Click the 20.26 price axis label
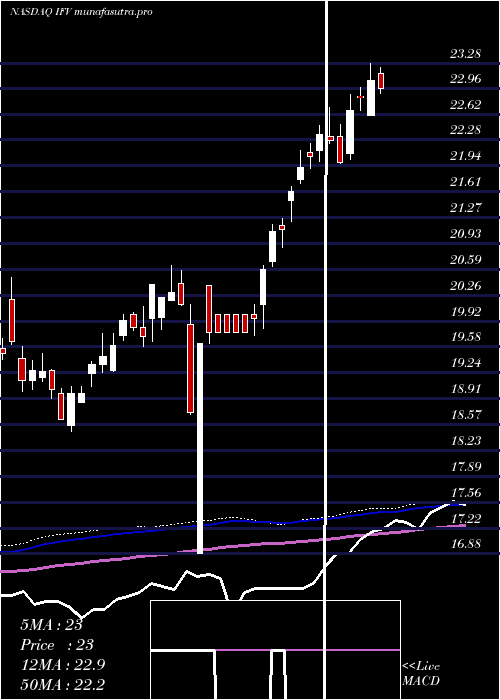The image size is (500, 700). pyautogui.click(x=465, y=285)
